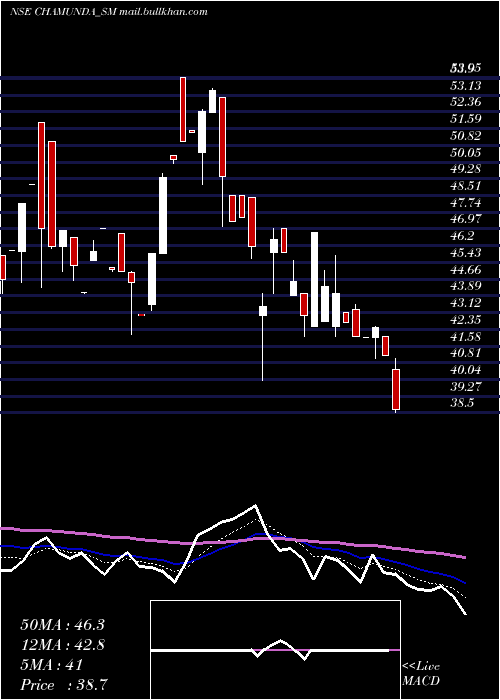Image resolution: width=500 pixels, height=700 pixels.
Task: Select the 50.82 price axis label
Action: tap(466, 135)
